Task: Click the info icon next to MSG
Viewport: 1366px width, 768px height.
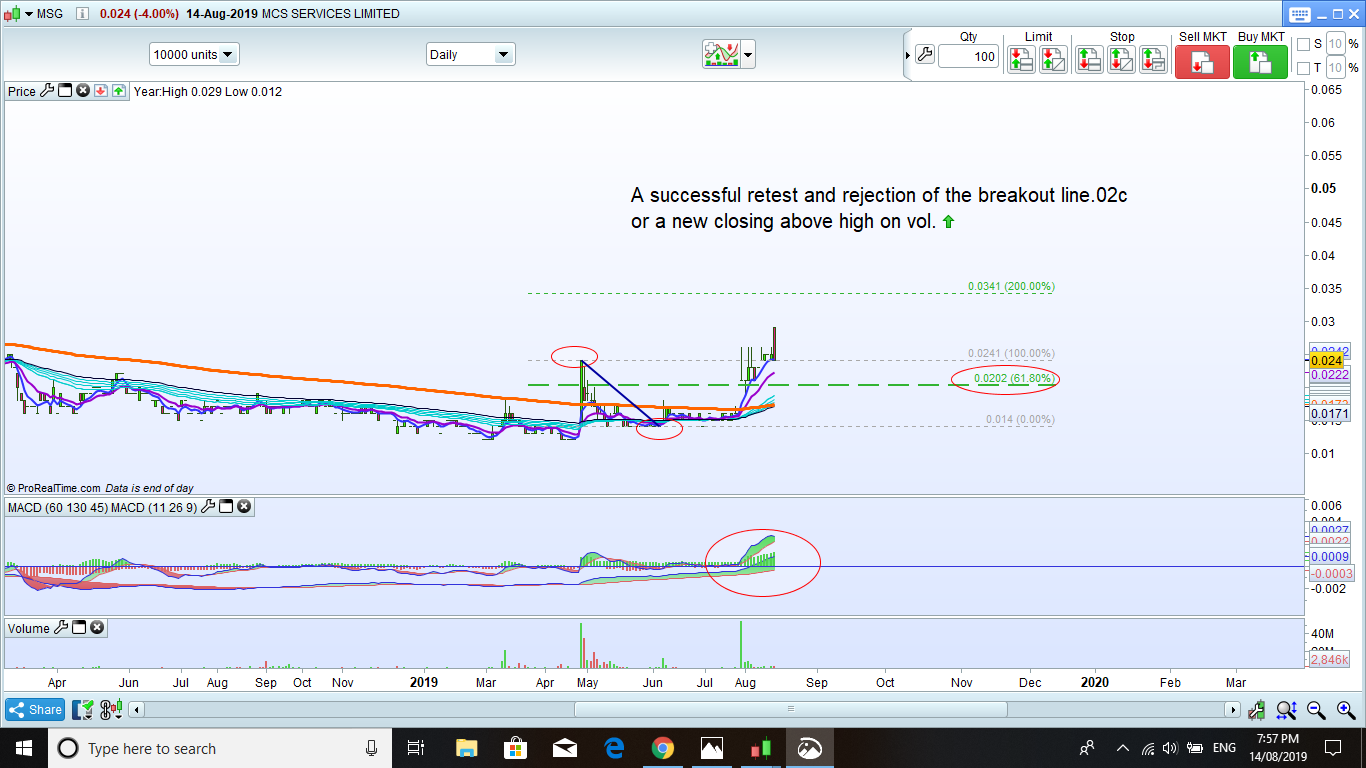Action: click(x=81, y=14)
